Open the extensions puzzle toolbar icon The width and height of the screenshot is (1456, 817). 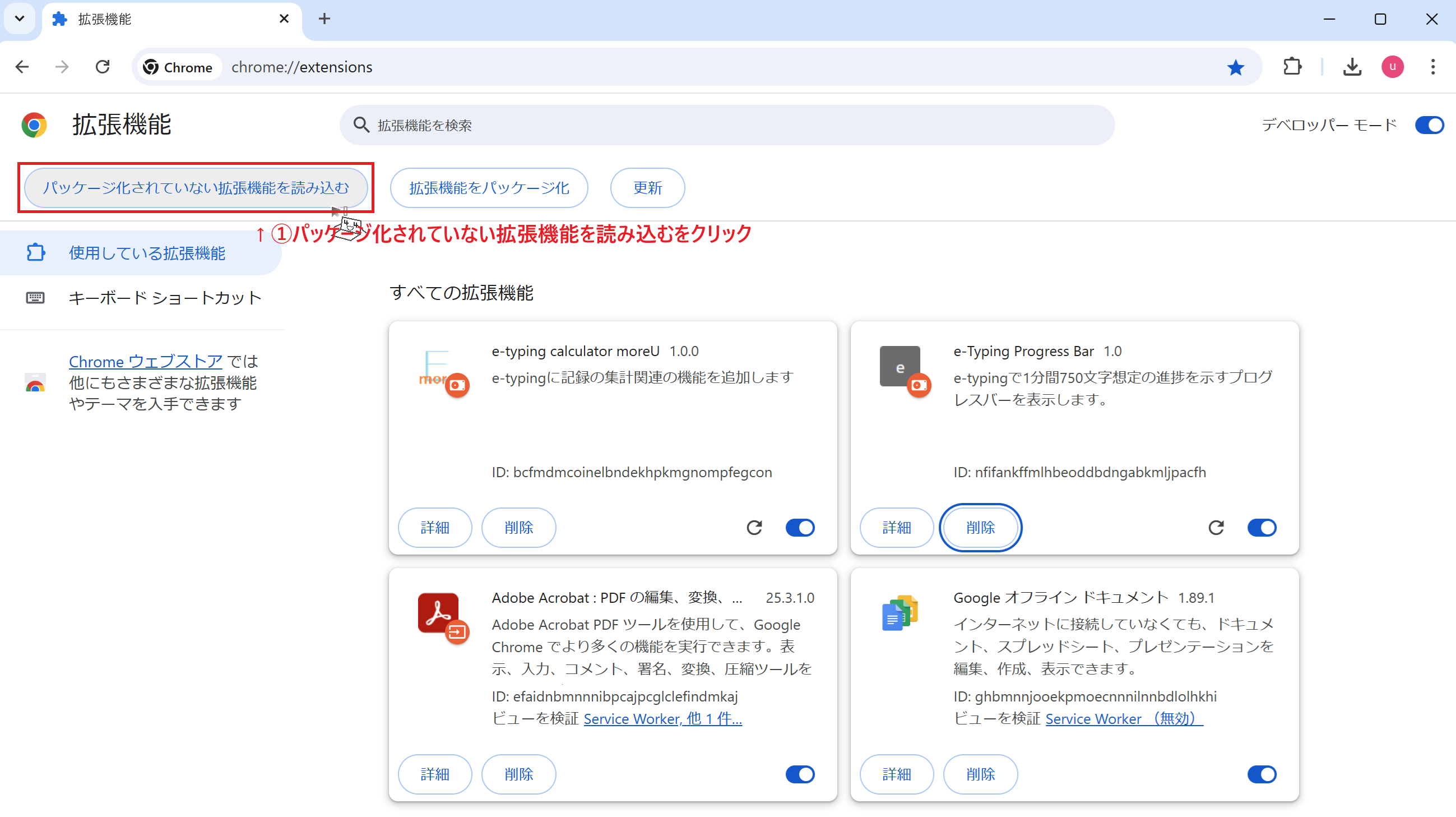(1292, 67)
